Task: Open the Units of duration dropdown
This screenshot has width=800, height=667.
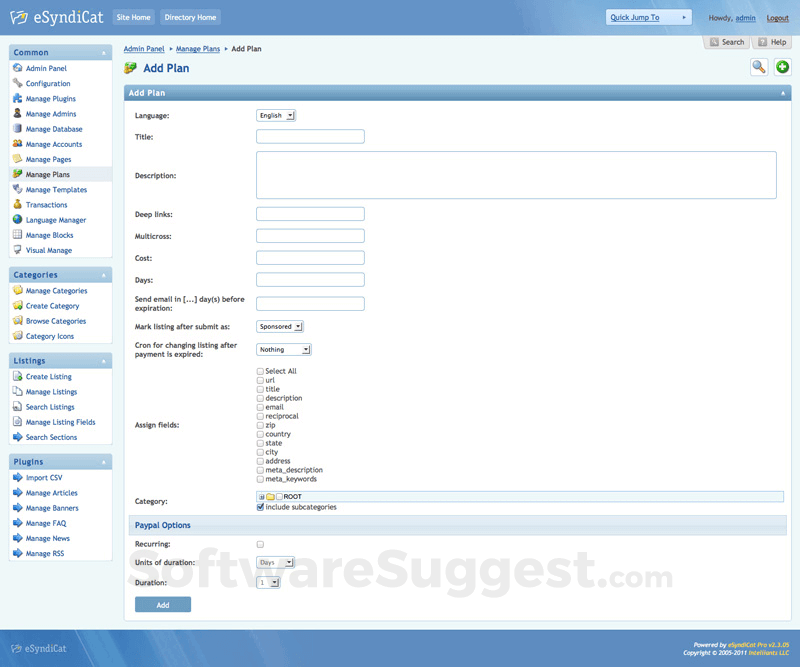Action: click(x=274, y=562)
